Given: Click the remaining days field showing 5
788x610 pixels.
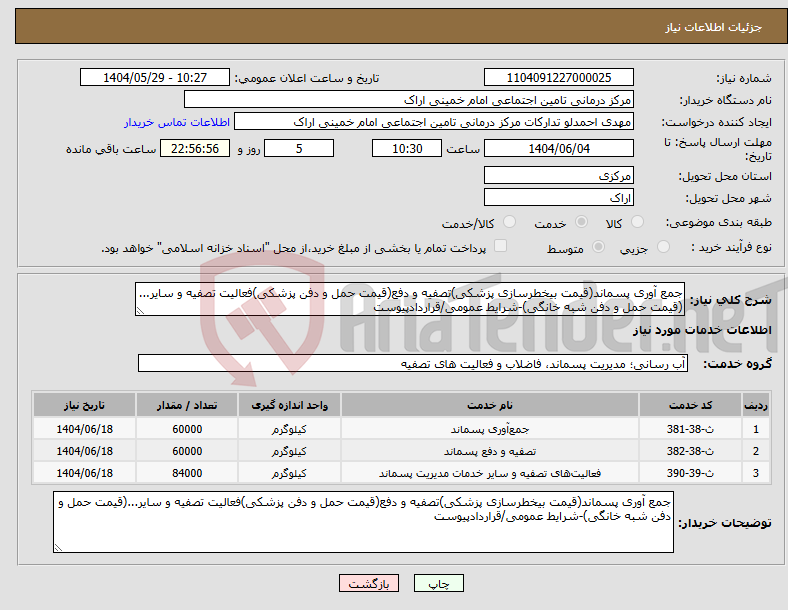Looking at the screenshot, I should point(299,148).
